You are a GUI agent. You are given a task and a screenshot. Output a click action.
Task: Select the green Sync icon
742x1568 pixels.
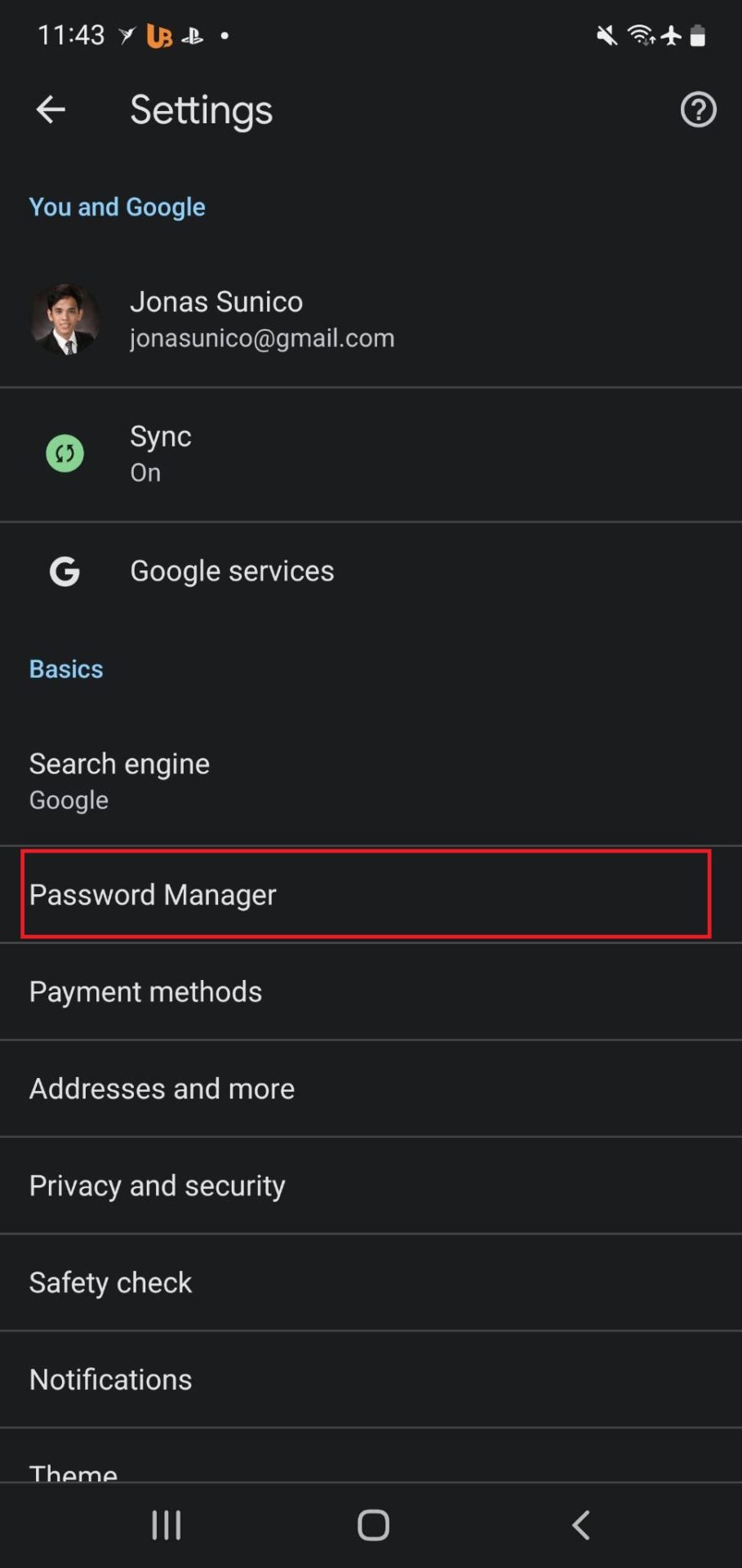(65, 454)
